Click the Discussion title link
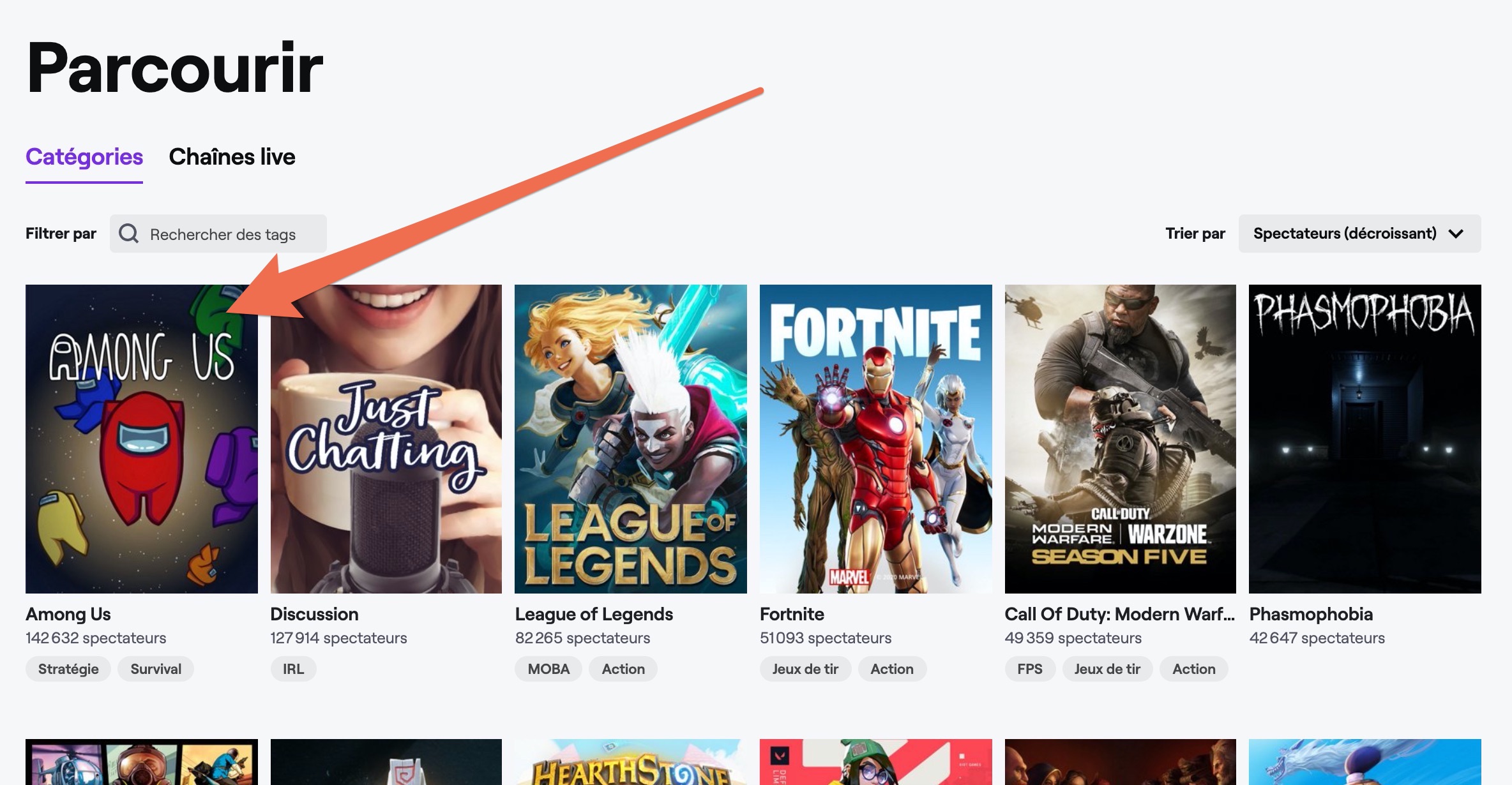 point(314,614)
